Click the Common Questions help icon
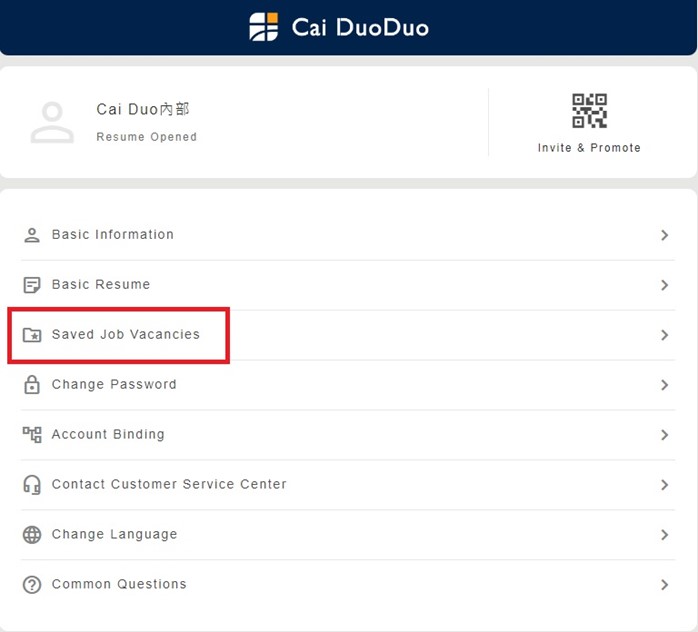 tap(32, 585)
